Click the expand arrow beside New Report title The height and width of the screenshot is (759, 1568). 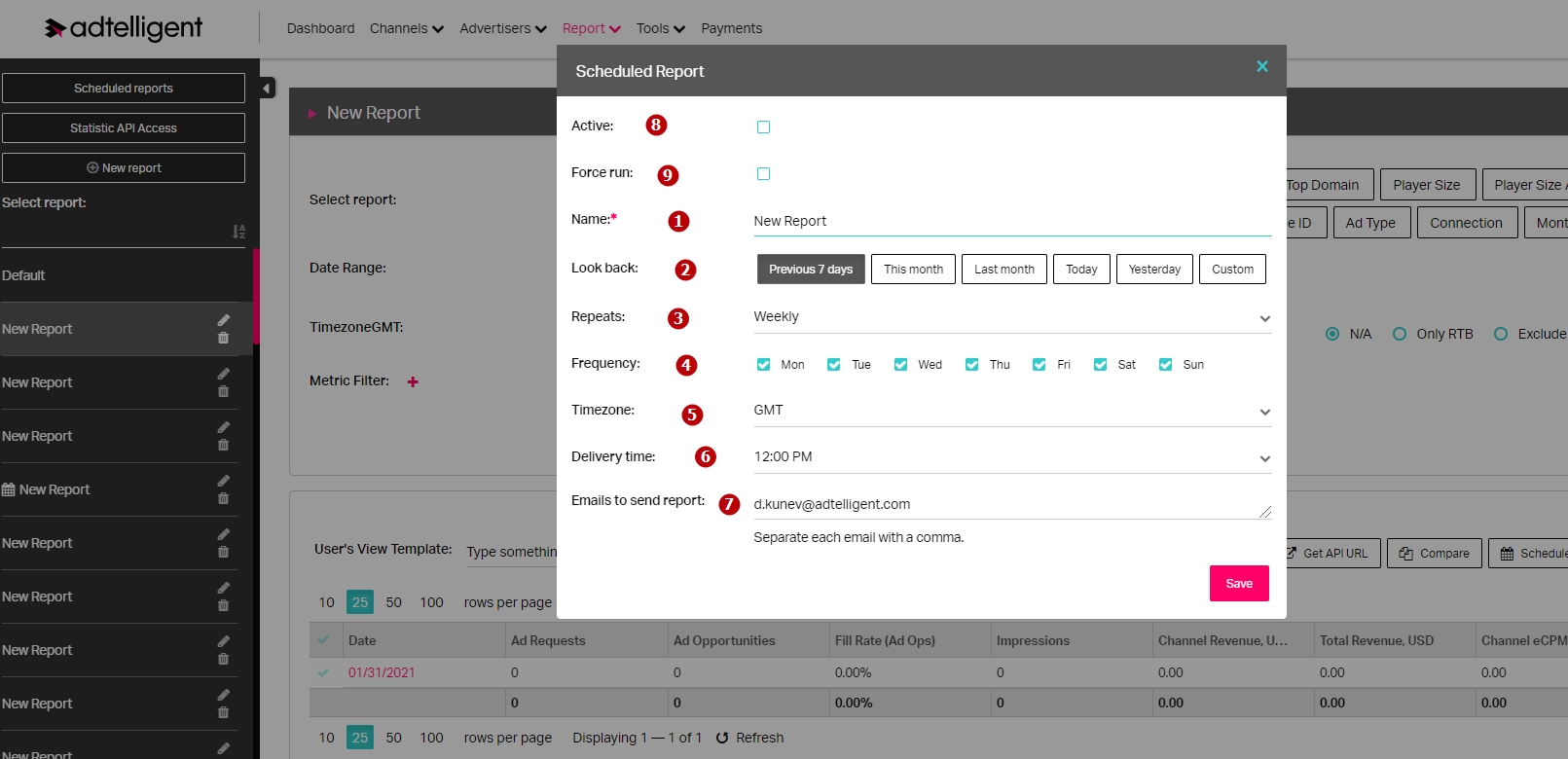(x=312, y=114)
